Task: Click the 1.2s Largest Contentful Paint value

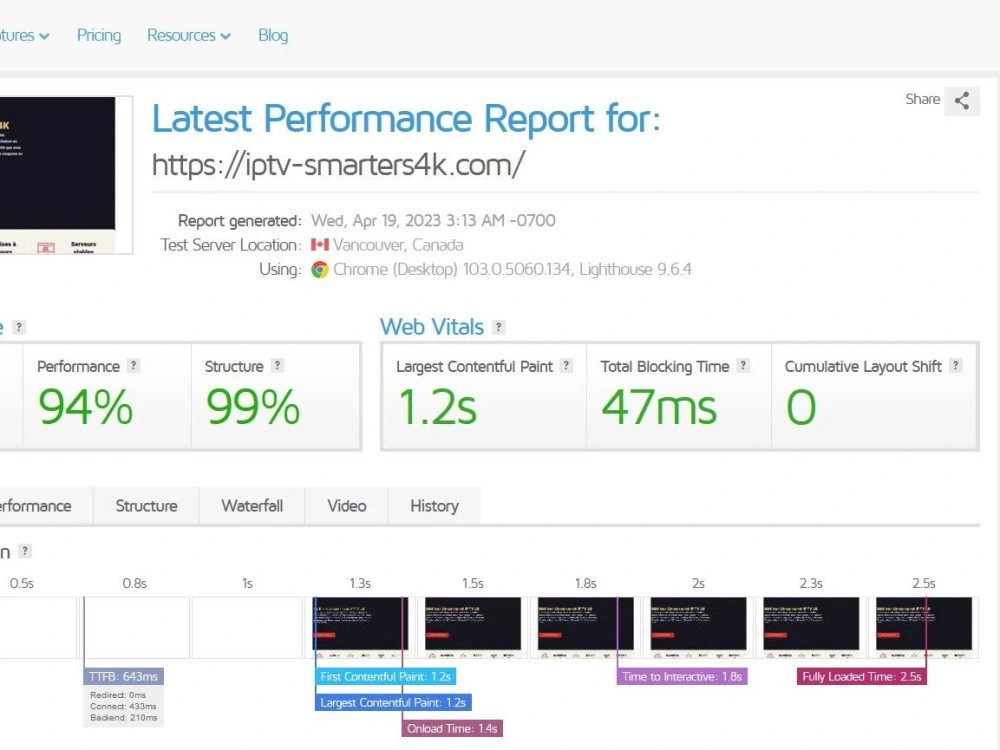Action: [438, 408]
